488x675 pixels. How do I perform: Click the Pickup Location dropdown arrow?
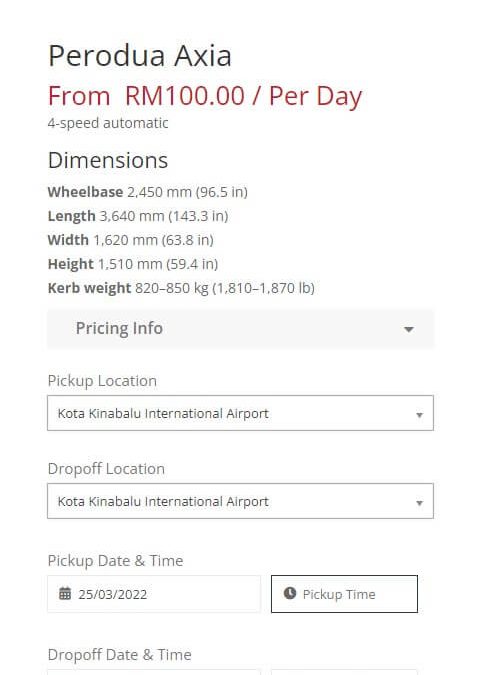pyautogui.click(x=420, y=415)
